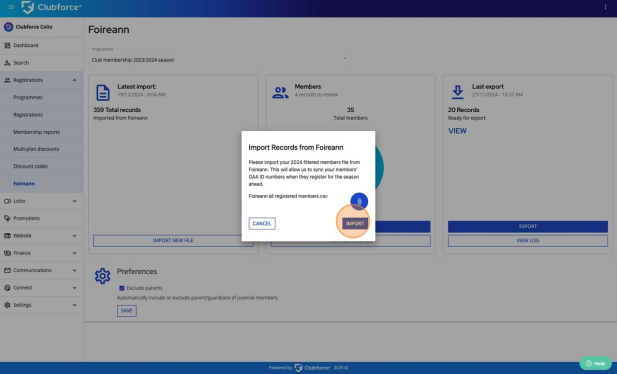This screenshot has height=374, width=617.
Task: Expand the Lotto section chevron
Action: click(74, 201)
